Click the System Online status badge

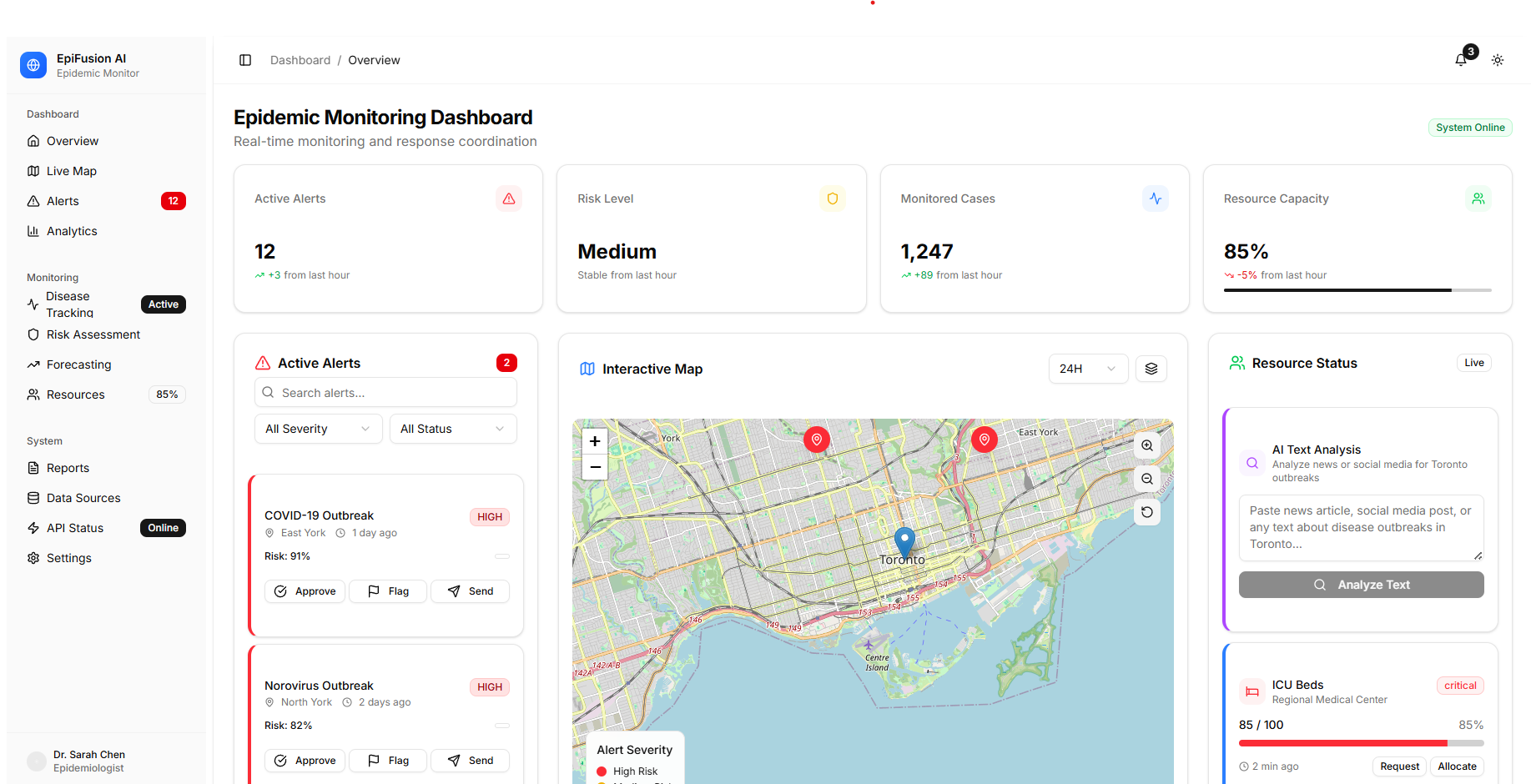(1470, 128)
